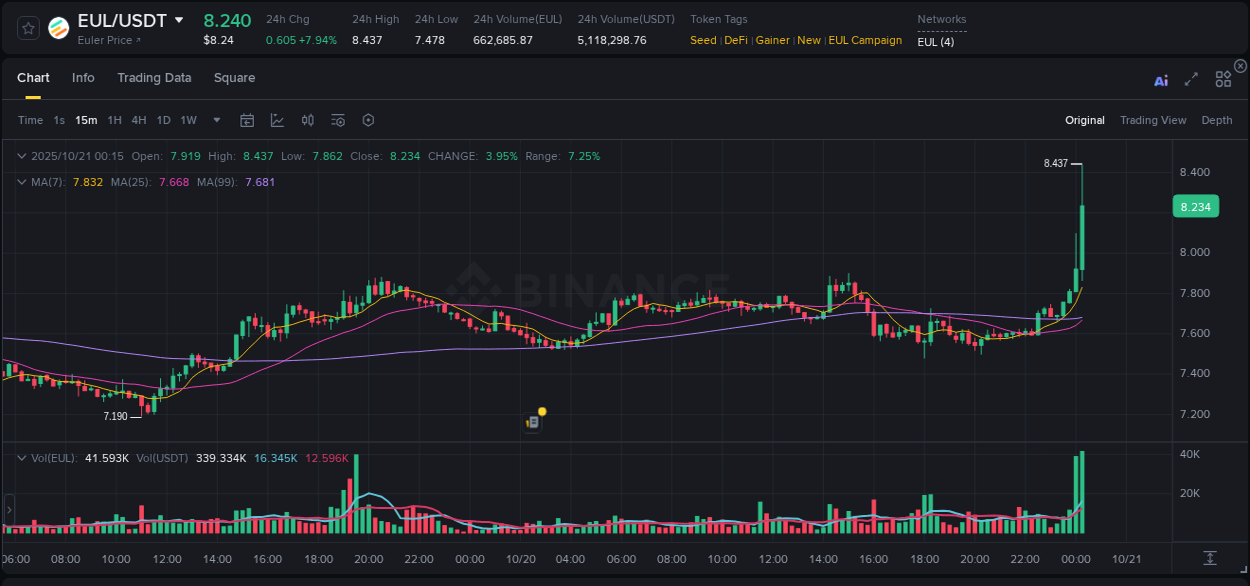The image size is (1250, 586).
Task: Open the multi-chart layout grid icon
Action: pyautogui.click(x=1223, y=80)
